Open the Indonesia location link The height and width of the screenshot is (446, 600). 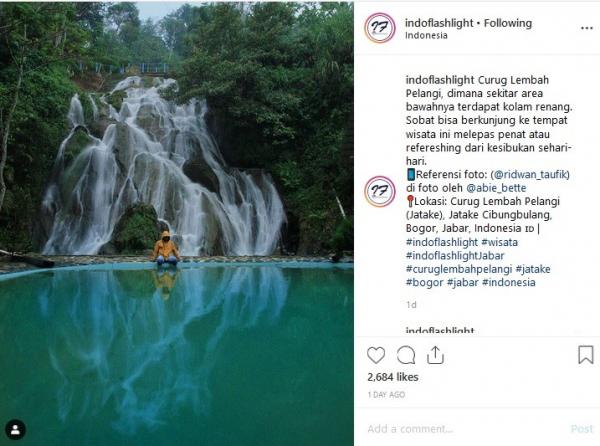pyautogui.click(x=426, y=36)
